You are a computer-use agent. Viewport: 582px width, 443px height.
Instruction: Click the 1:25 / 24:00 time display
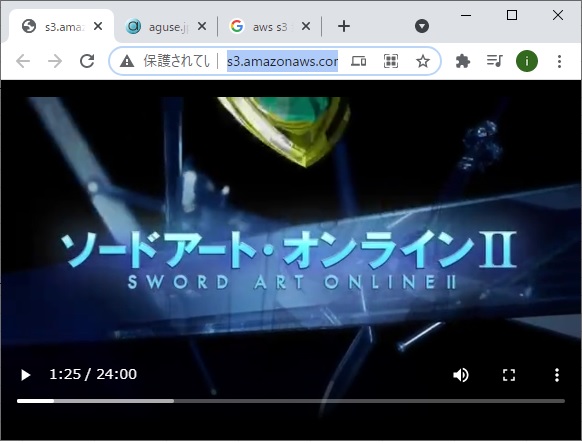tap(93, 374)
